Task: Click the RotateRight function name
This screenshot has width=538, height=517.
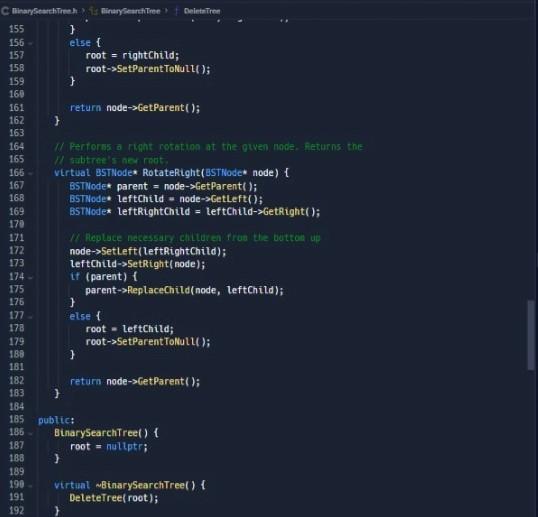Action: tap(171, 173)
